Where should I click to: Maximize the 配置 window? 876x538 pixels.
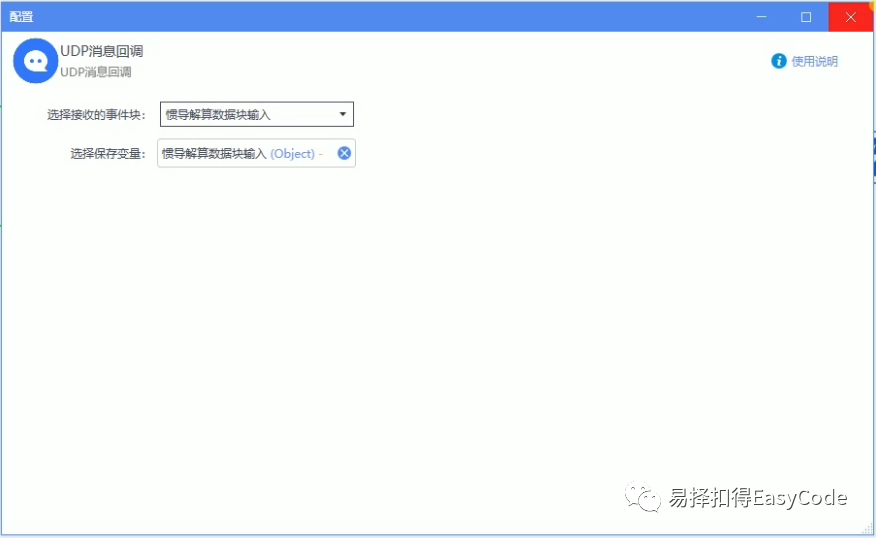tap(806, 17)
